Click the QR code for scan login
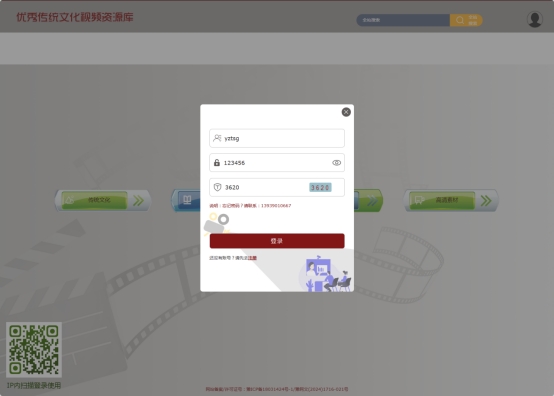The height and width of the screenshot is (396, 554). point(34,350)
